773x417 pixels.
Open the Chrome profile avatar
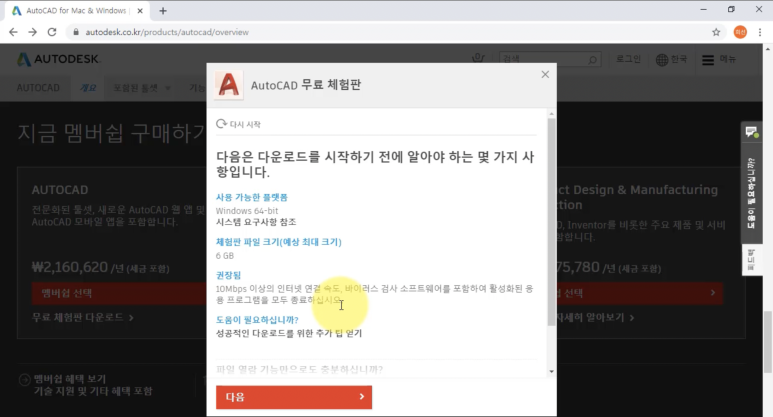[740, 32]
